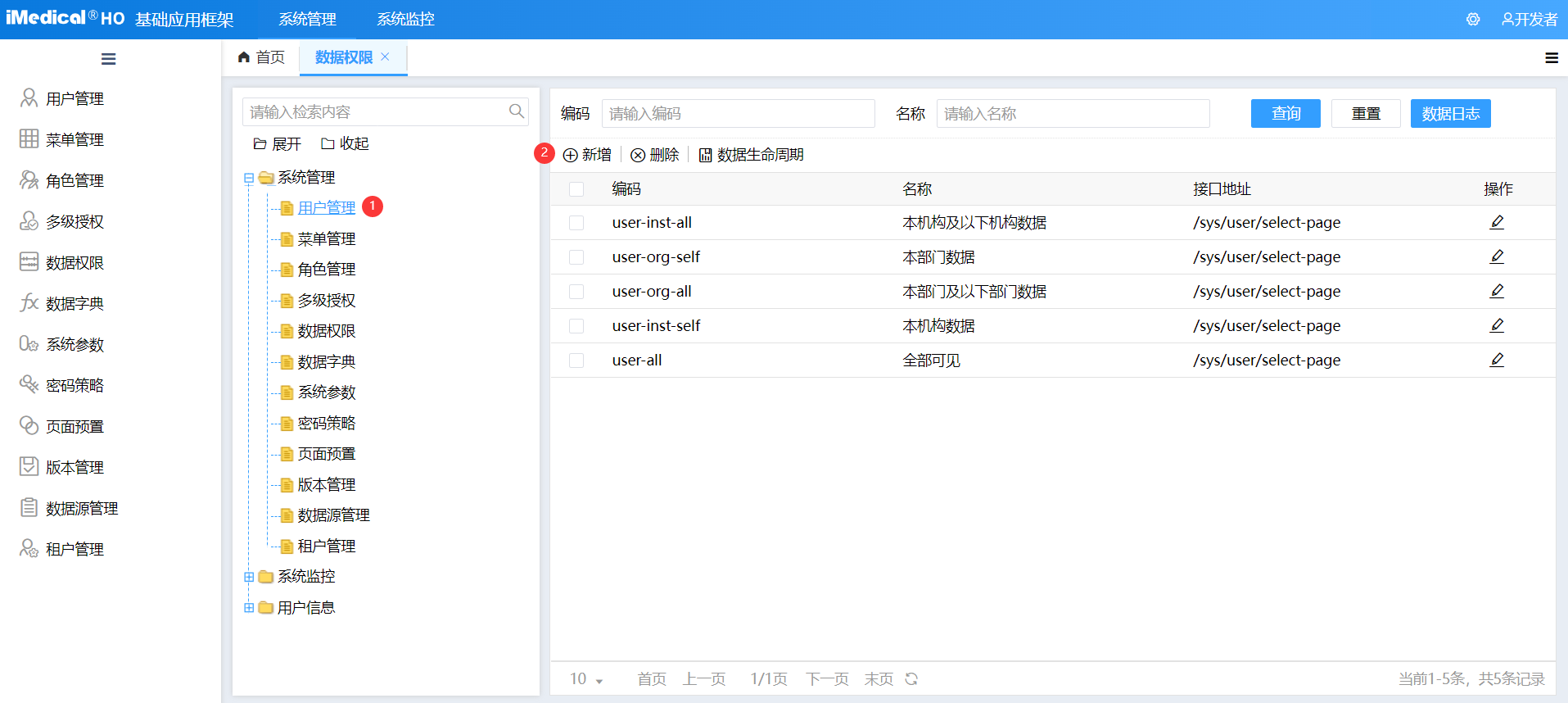
Task: Check the user-inst-all row checkbox
Action: (576, 223)
